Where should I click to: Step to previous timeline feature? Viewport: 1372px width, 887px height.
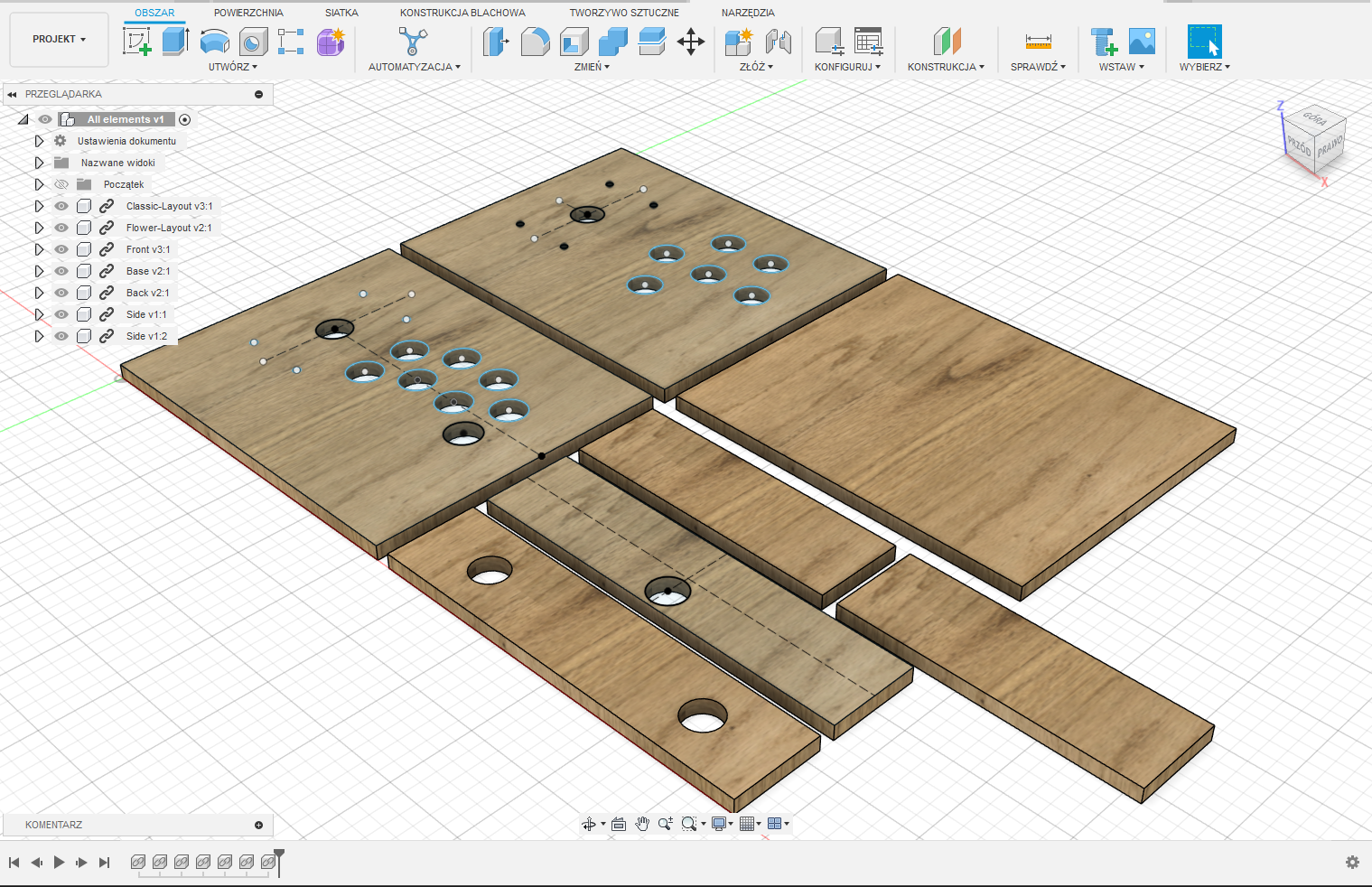click(x=36, y=863)
